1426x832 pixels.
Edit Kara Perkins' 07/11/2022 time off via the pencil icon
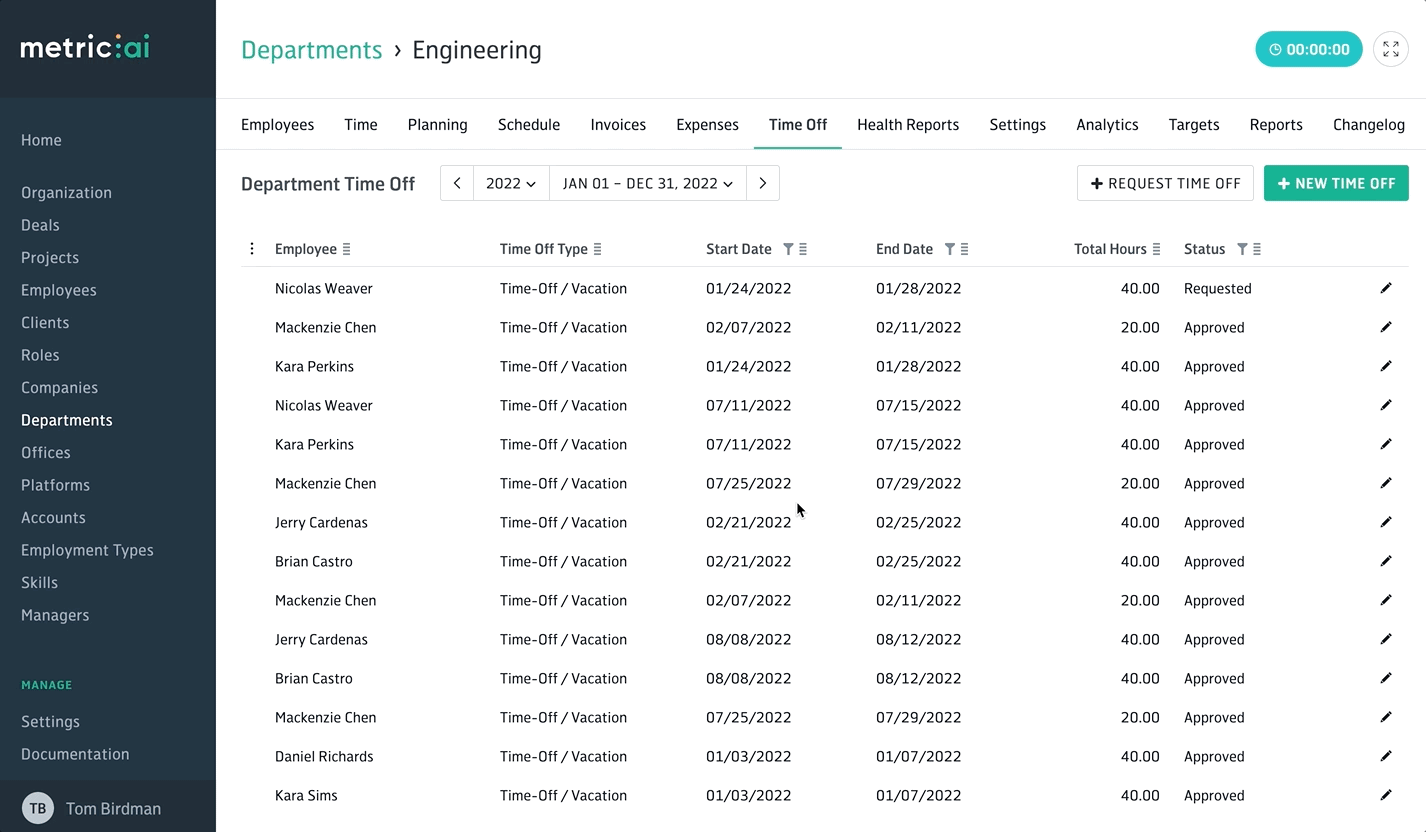1386,444
